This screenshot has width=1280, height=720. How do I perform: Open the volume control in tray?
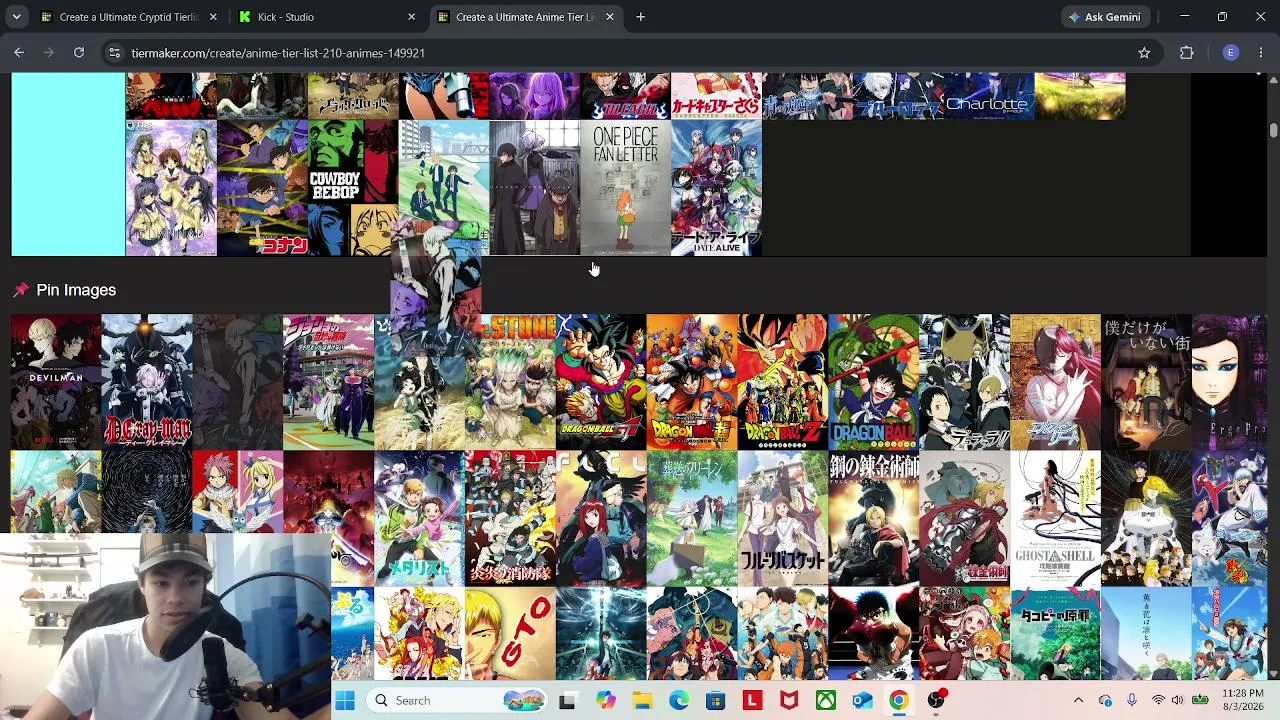tap(1177, 701)
